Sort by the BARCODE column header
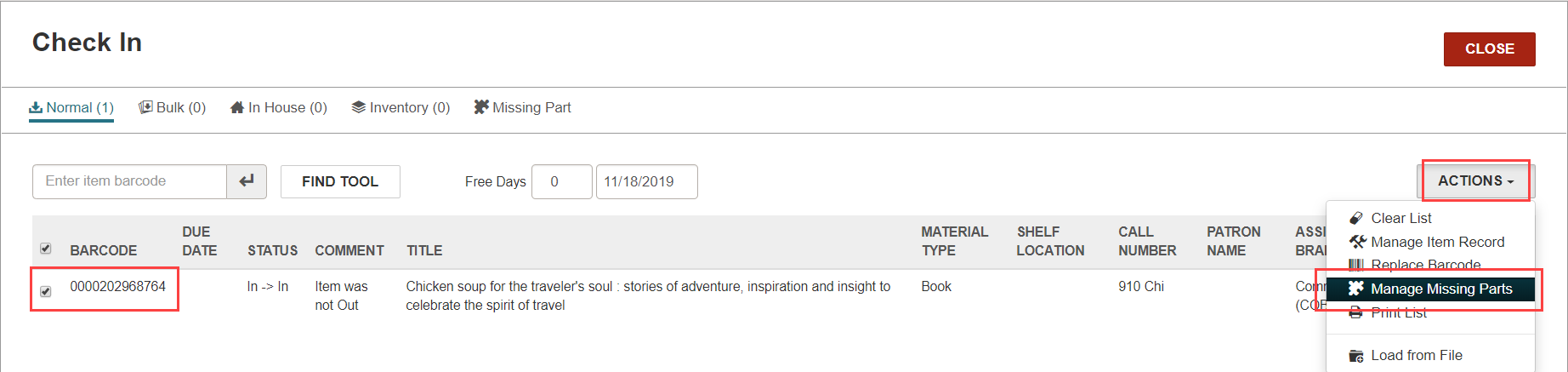 point(104,250)
